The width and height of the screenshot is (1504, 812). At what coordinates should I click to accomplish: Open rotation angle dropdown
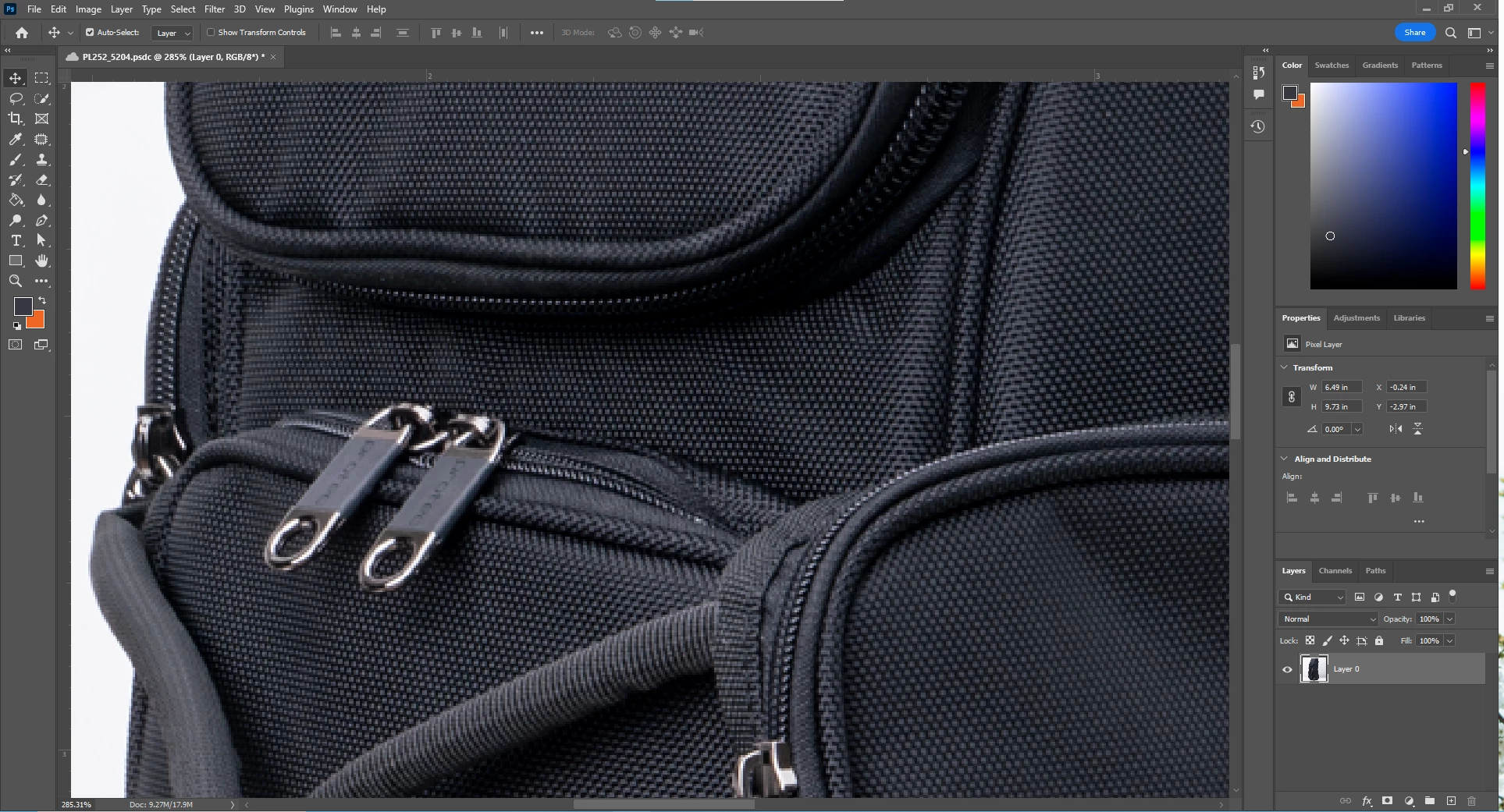1357,429
